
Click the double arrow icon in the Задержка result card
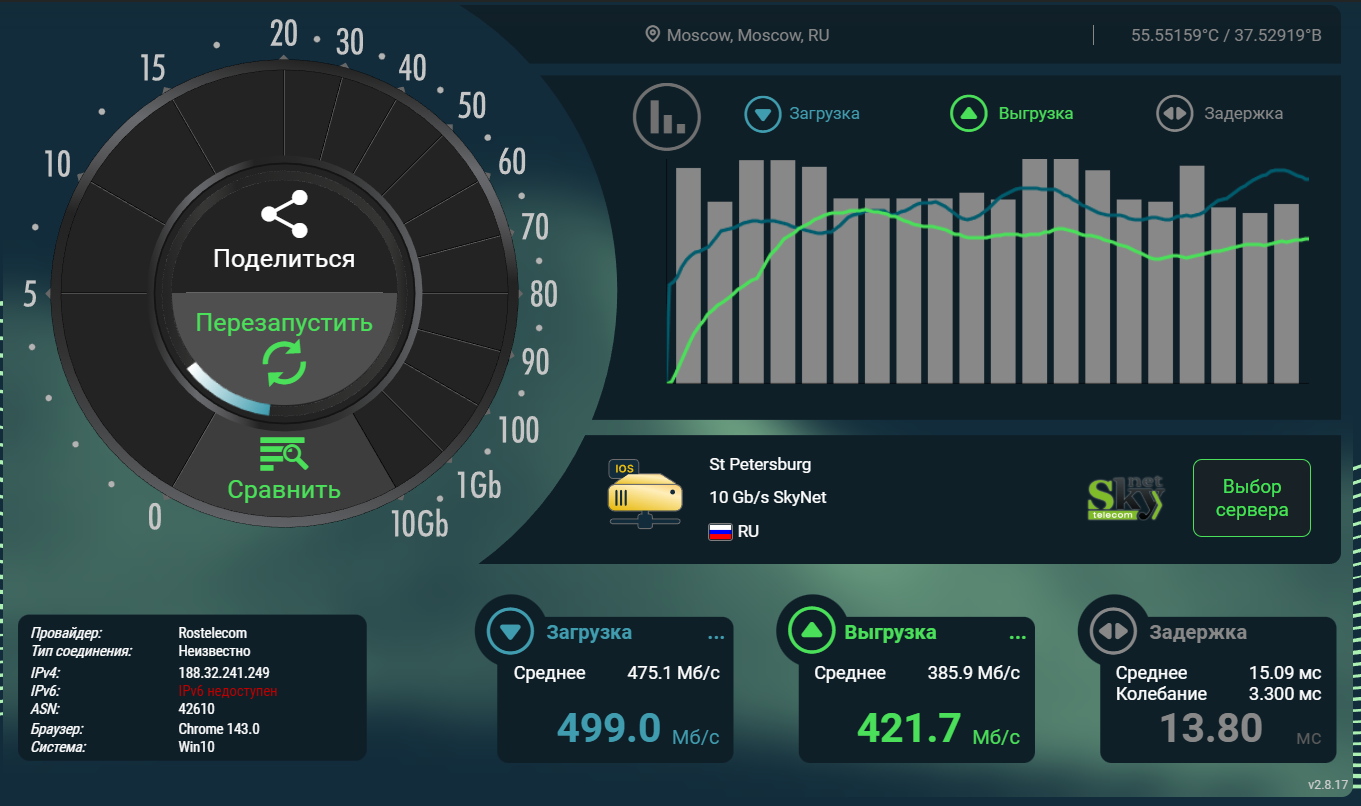click(x=1113, y=632)
